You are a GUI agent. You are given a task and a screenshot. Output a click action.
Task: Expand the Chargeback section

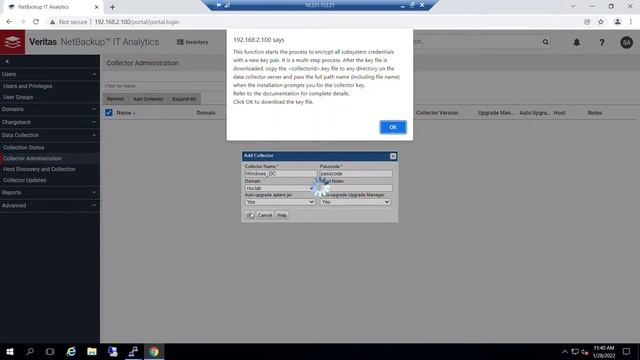(49, 122)
